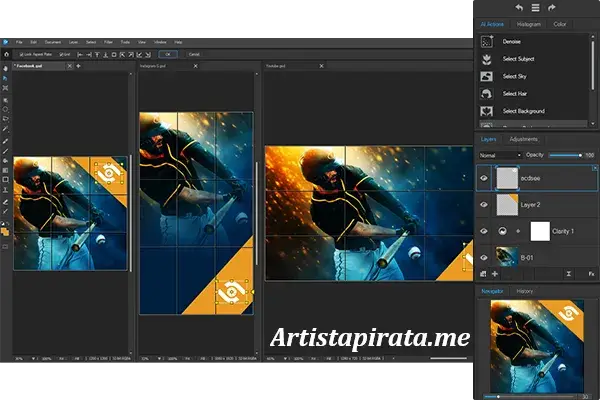The image size is (600, 400).
Task: Open the hamburger menu in the panel header
Action: 535,8
